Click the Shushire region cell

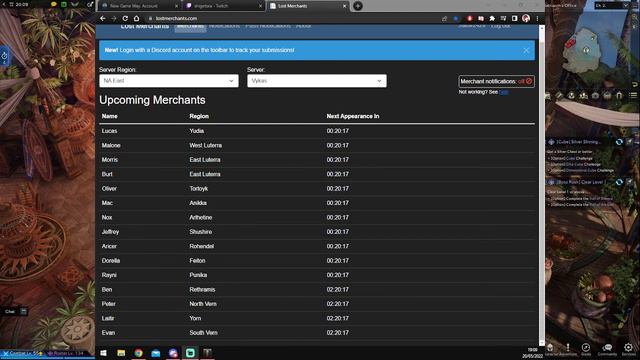click(x=200, y=232)
